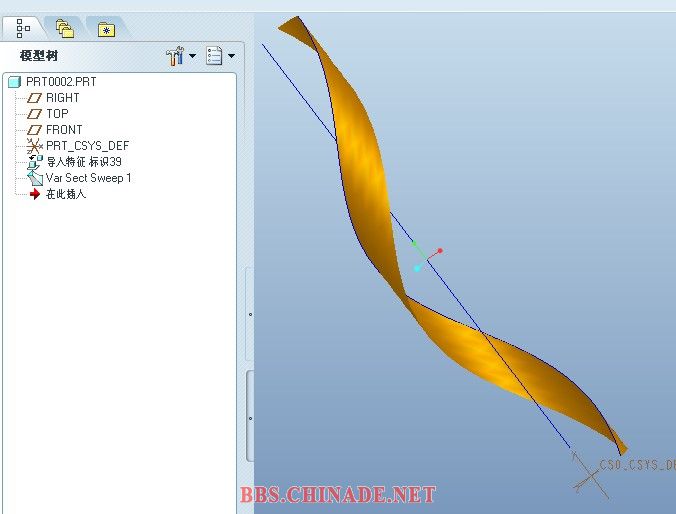Click the spin center triad in viewport
676x514 pixels.
(x=427, y=258)
